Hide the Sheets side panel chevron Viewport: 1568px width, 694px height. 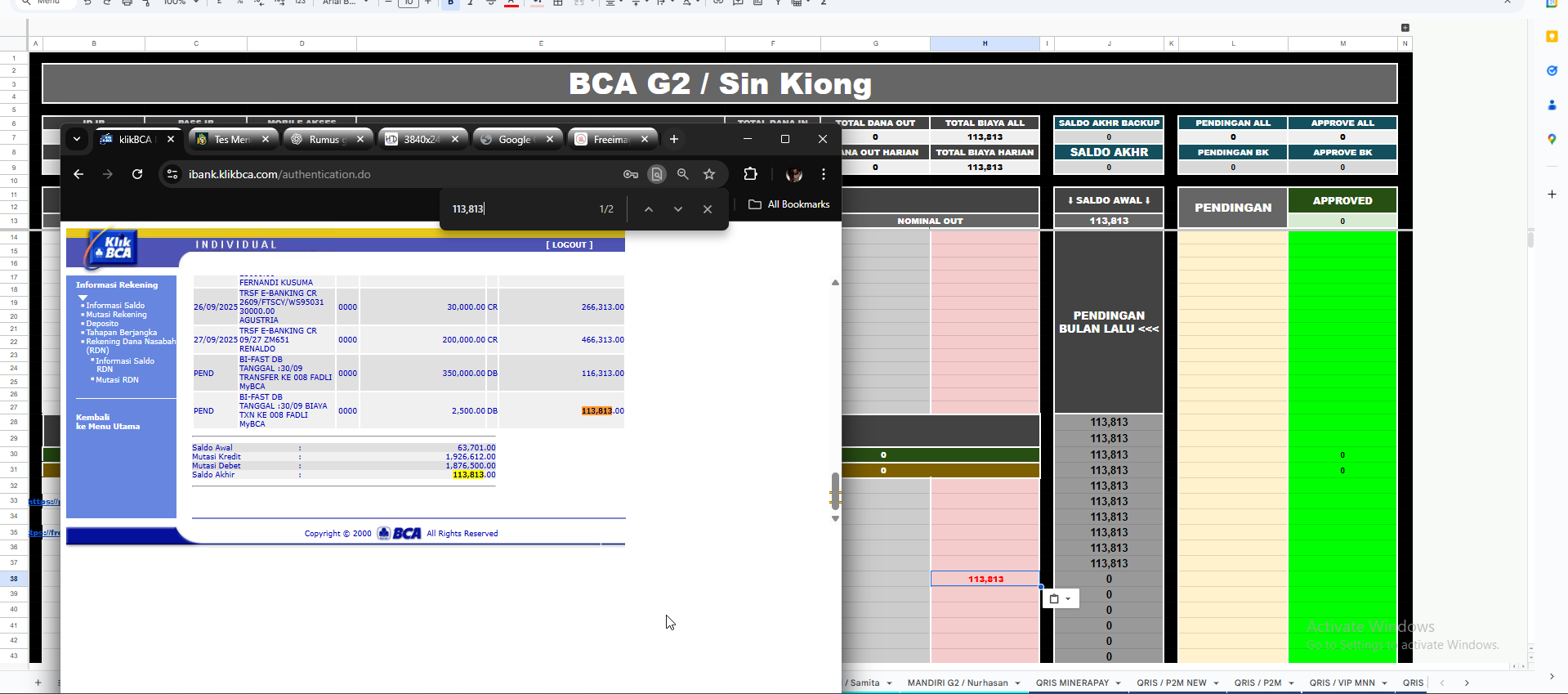point(1552,677)
